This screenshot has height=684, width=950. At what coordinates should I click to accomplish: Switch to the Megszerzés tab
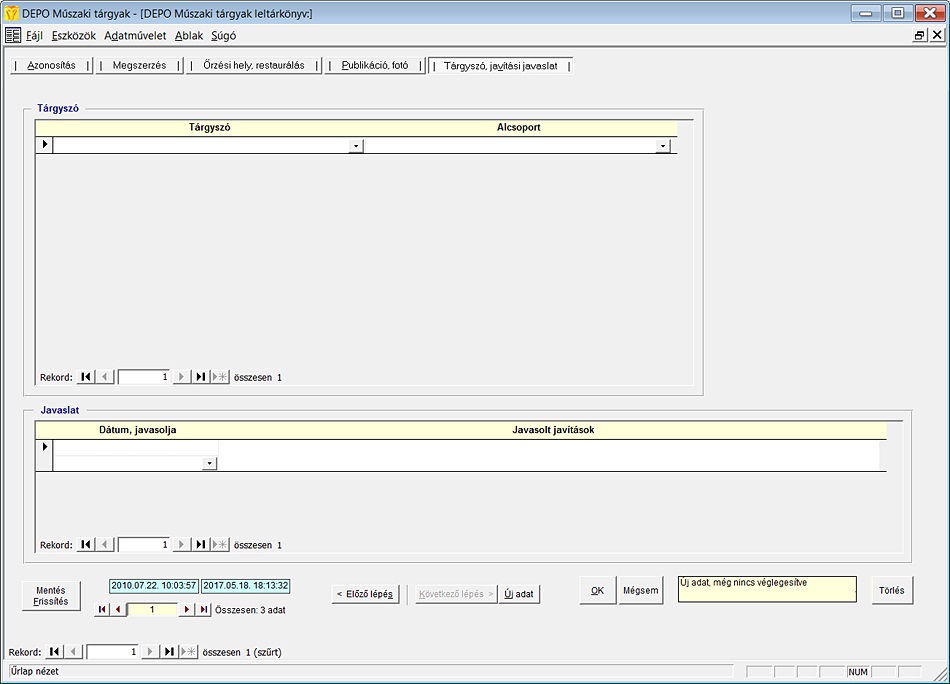pyautogui.click(x=139, y=66)
